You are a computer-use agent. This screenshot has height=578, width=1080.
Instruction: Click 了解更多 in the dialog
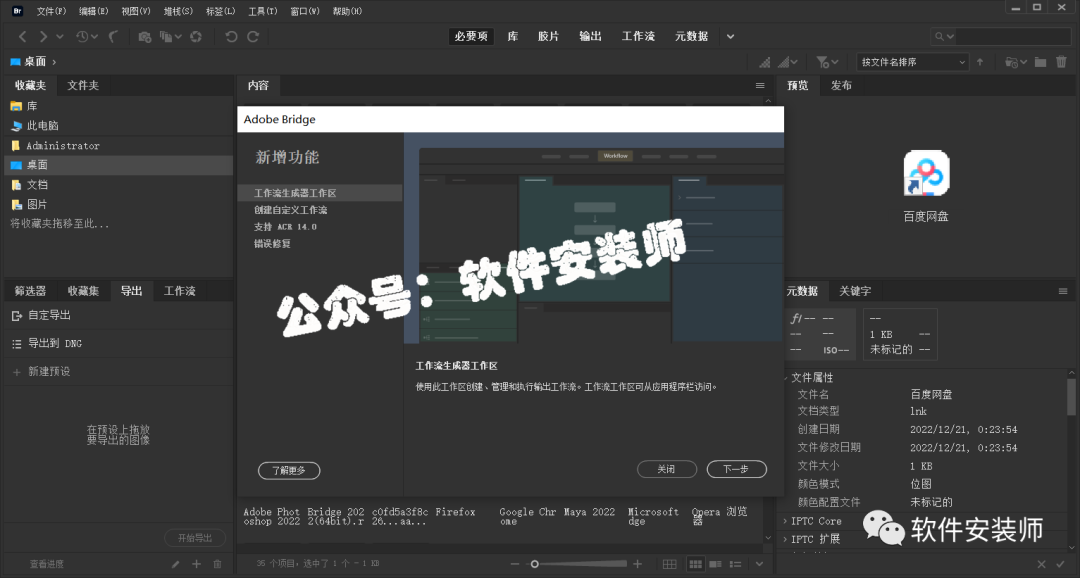[x=289, y=471]
